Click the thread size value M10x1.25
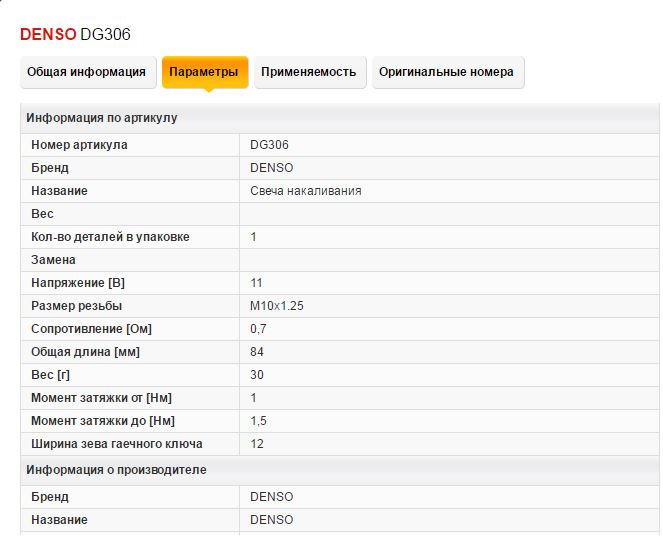 [277, 306]
